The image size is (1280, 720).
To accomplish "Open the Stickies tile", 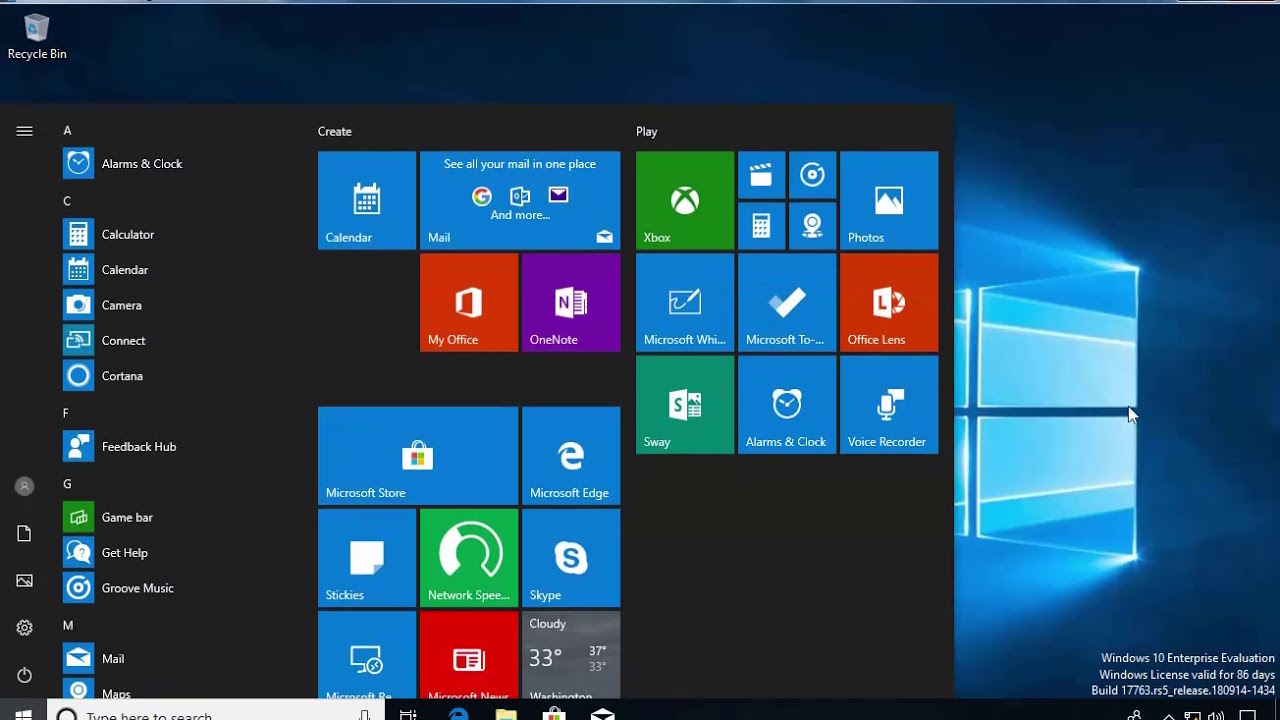I will click(367, 557).
